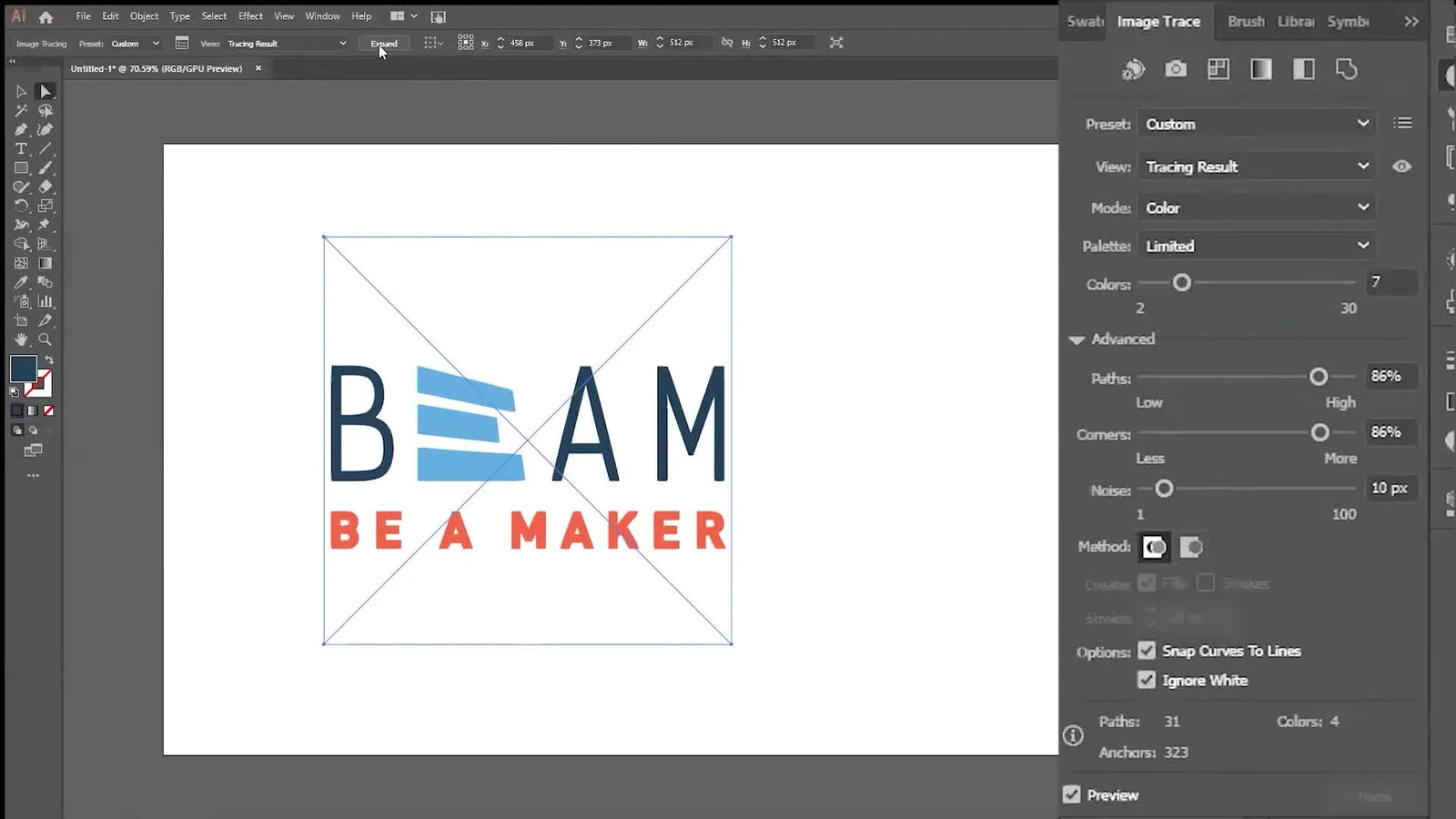
Task: Open the workspace switcher dropdown
Action: (x=404, y=16)
